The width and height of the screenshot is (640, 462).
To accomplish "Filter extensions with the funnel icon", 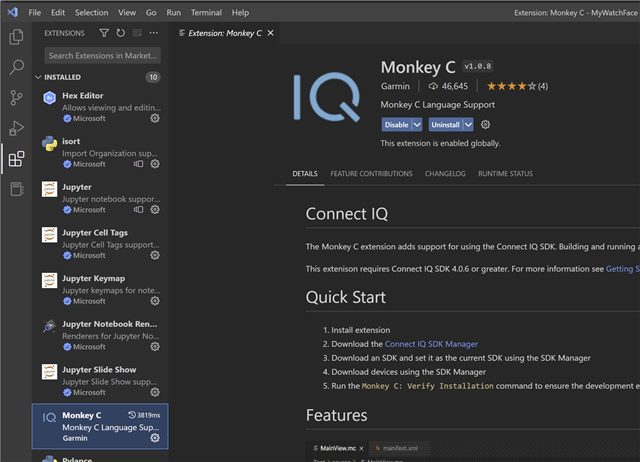I will point(104,33).
